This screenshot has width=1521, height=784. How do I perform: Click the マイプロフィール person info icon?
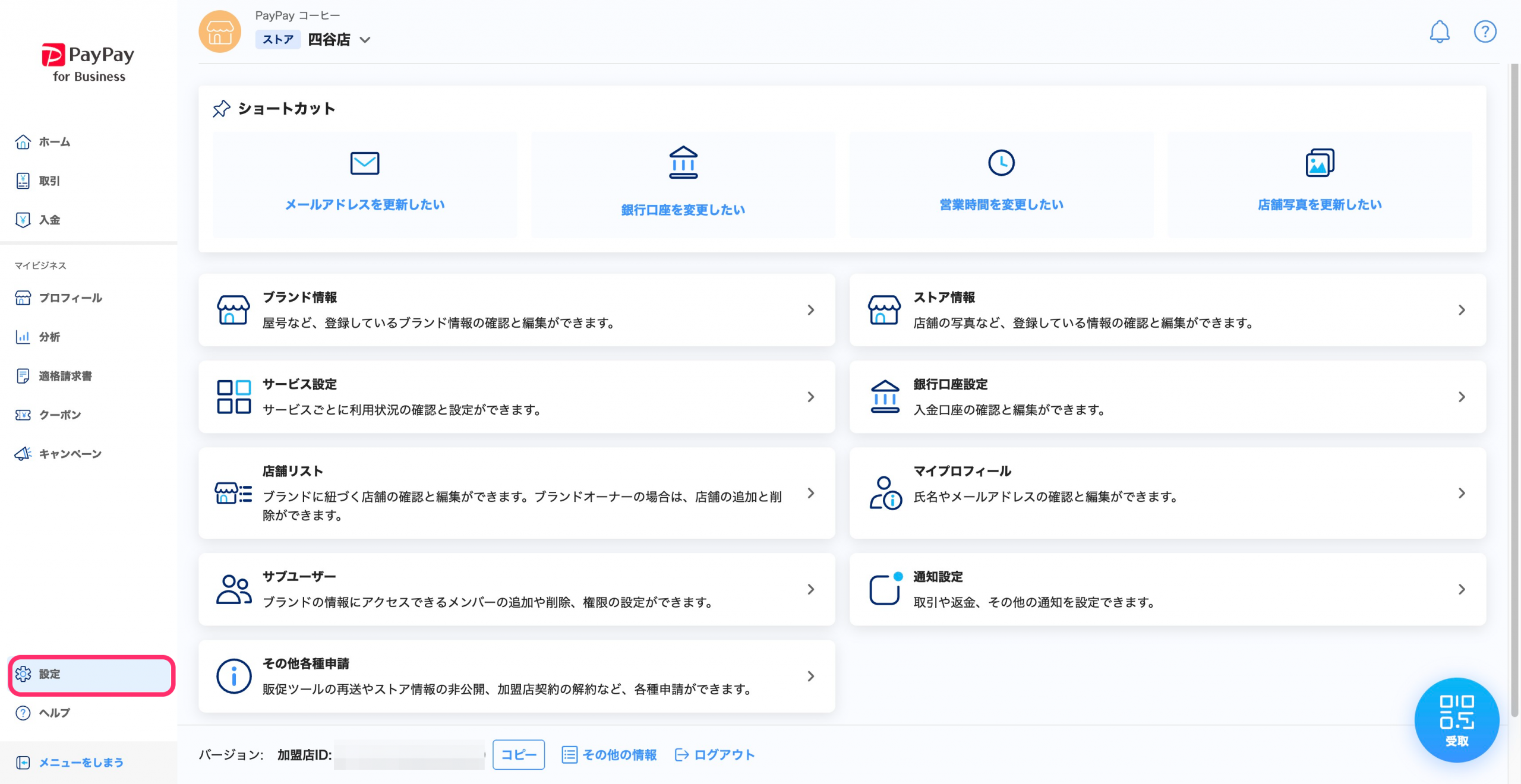(x=885, y=493)
